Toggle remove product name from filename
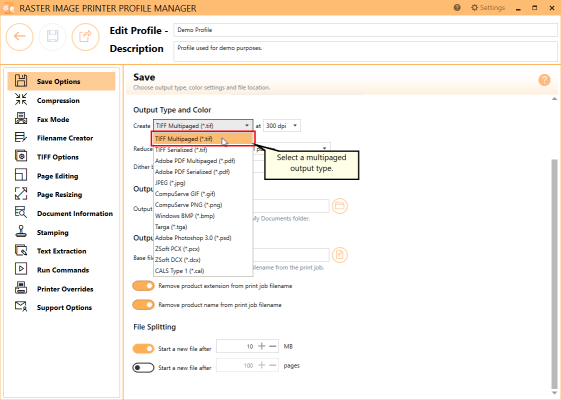Viewport: 561px width, 400px height. pyautogui.click(x=143, y=305)
